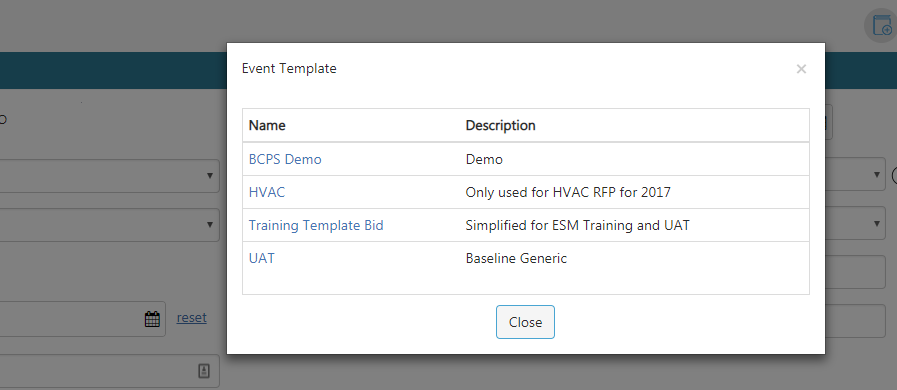Image resolution: width=897 pixels, height=390 pixels.
Task: Click the text field below right dropdowns
Action: [x=855, y=272]
